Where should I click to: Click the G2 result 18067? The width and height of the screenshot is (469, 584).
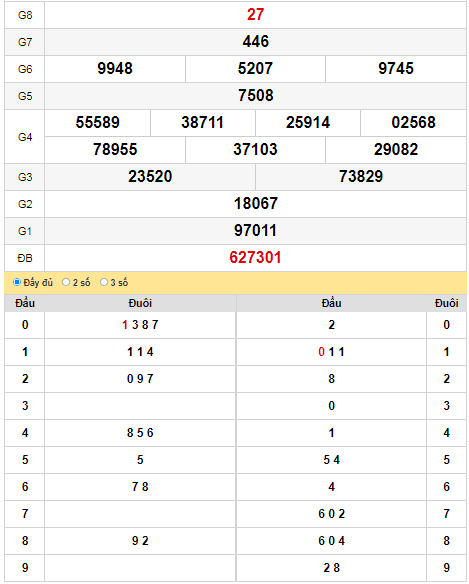pyautogui.click(x=256, y=203)
